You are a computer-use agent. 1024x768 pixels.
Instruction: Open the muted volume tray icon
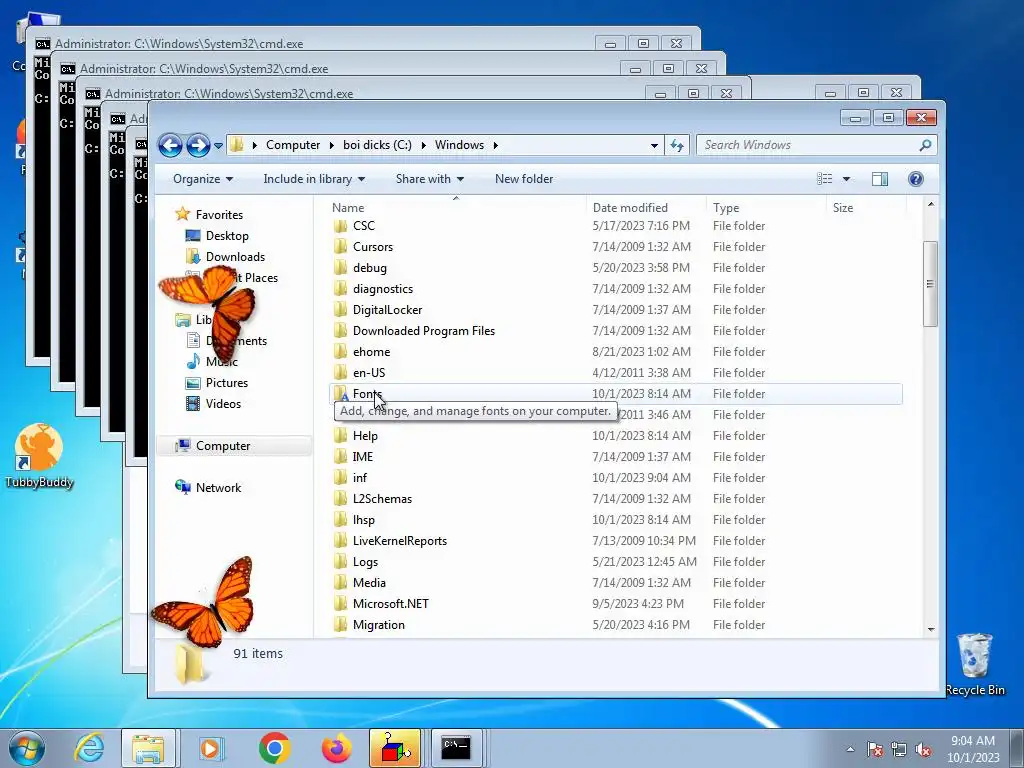pyautogui.click(x=923, y=750)
